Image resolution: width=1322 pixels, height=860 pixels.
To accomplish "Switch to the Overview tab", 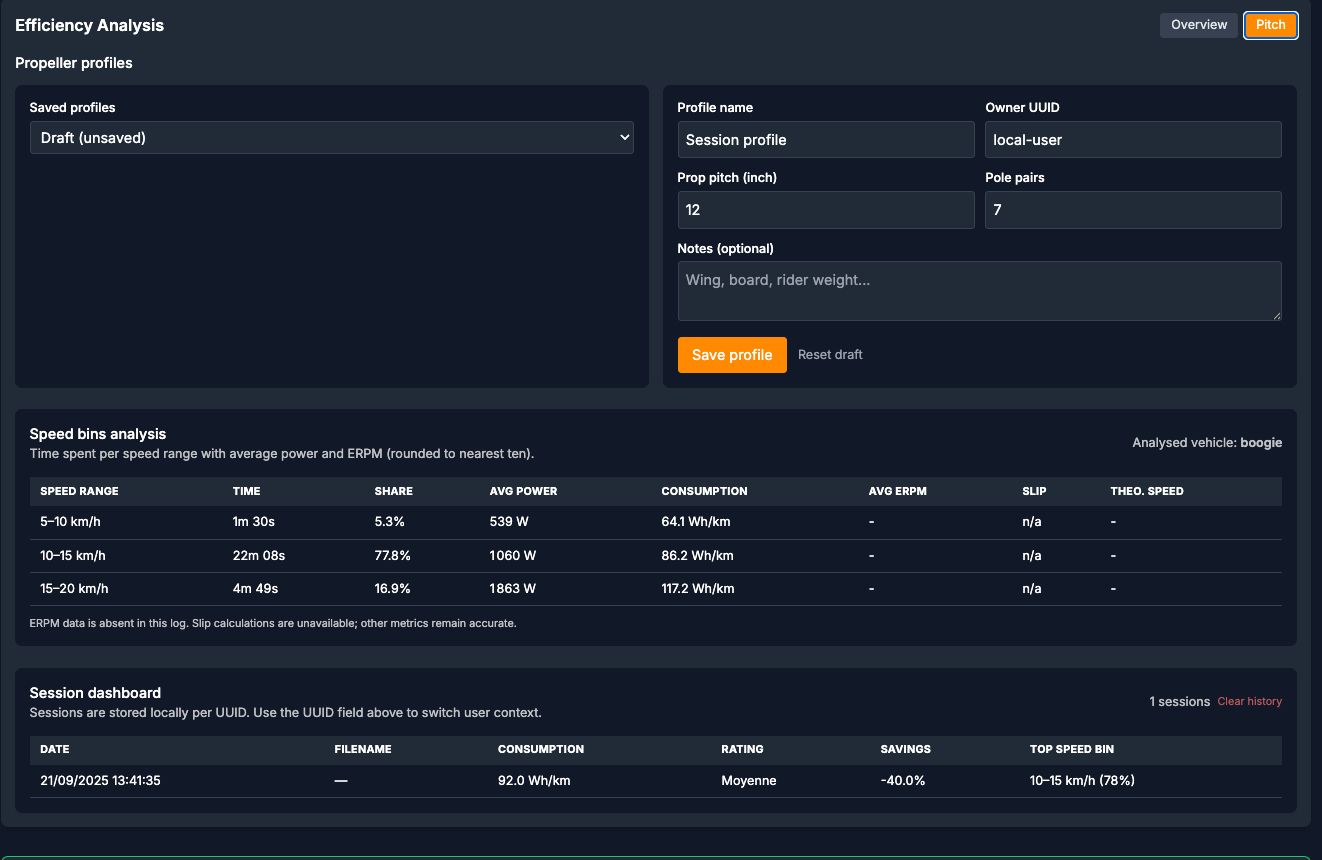I will point(1199,25).
